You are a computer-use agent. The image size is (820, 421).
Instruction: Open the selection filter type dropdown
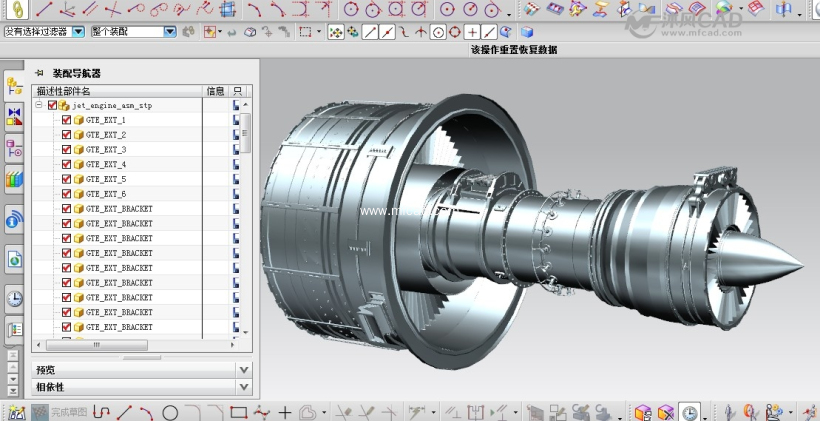76,32
